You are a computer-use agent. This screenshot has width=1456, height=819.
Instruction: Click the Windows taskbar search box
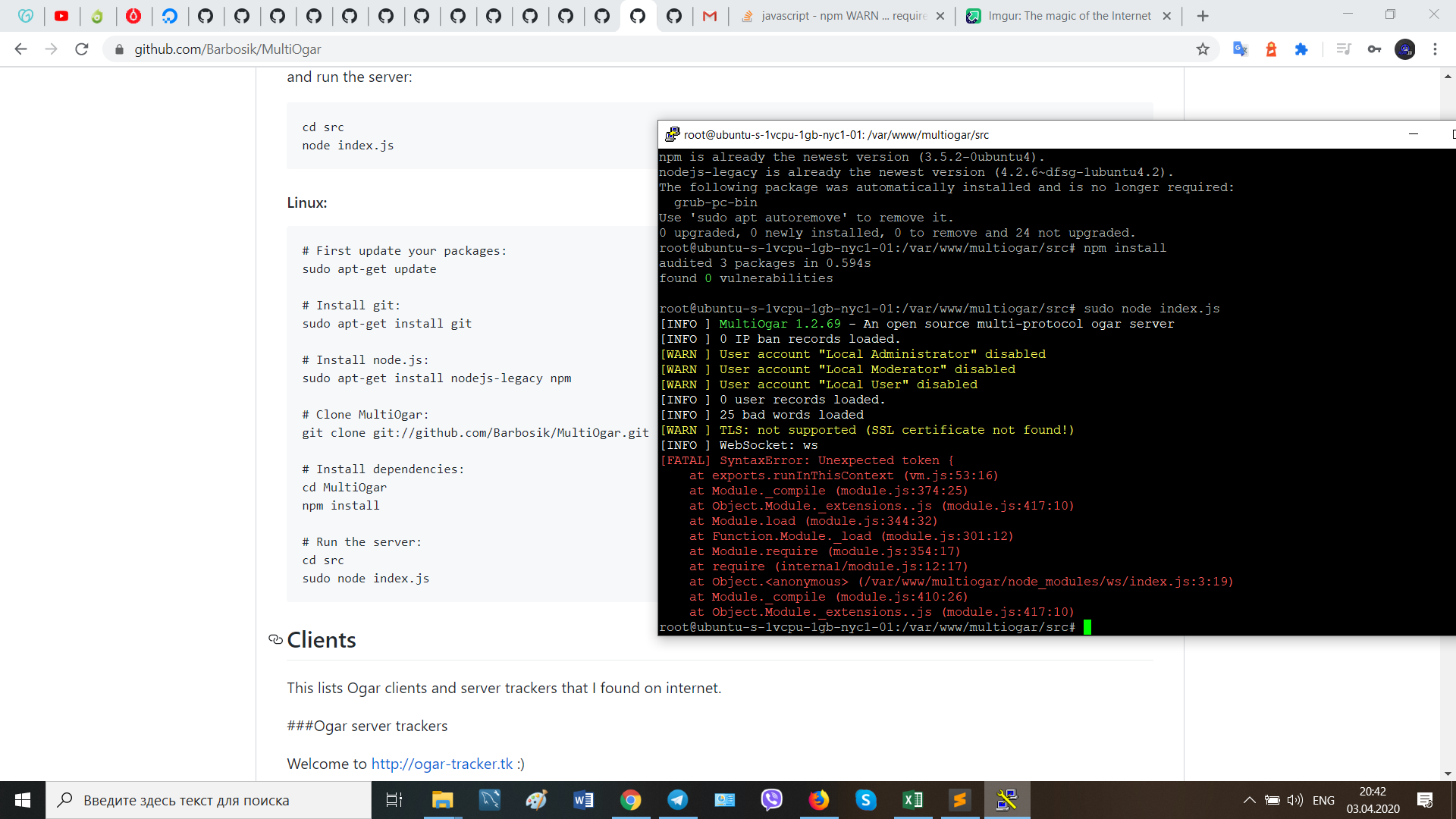tap(209, 800)
